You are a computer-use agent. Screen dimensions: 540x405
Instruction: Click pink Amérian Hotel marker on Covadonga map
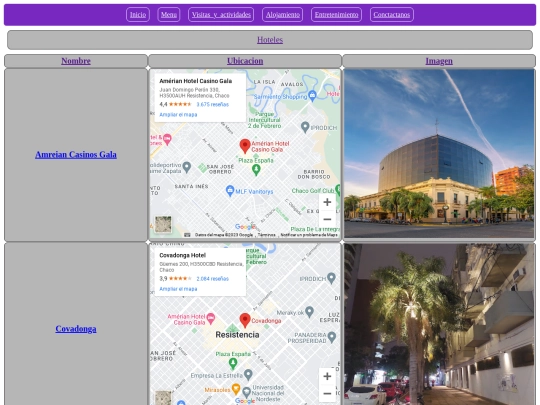[211, 319]
